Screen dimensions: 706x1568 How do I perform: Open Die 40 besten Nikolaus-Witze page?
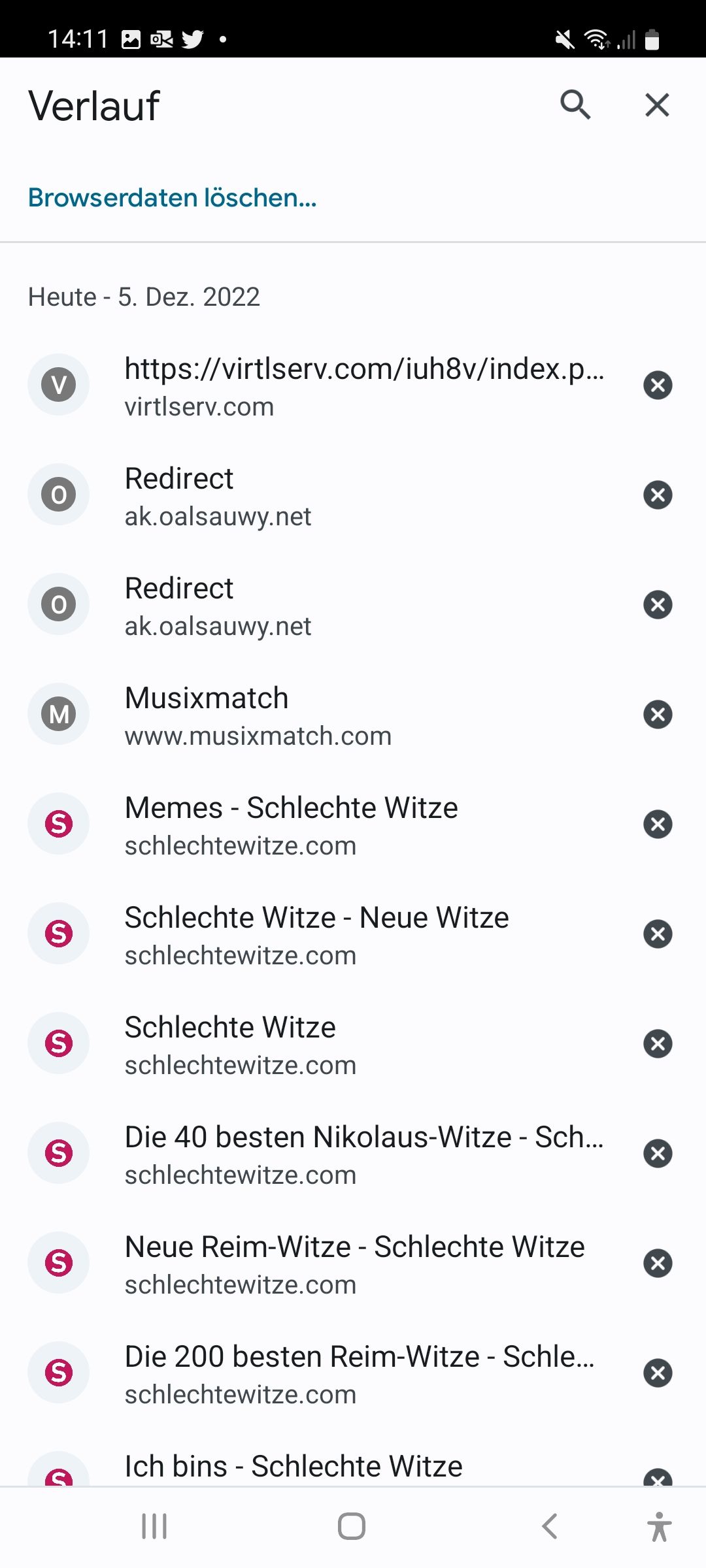[363, 1154]
